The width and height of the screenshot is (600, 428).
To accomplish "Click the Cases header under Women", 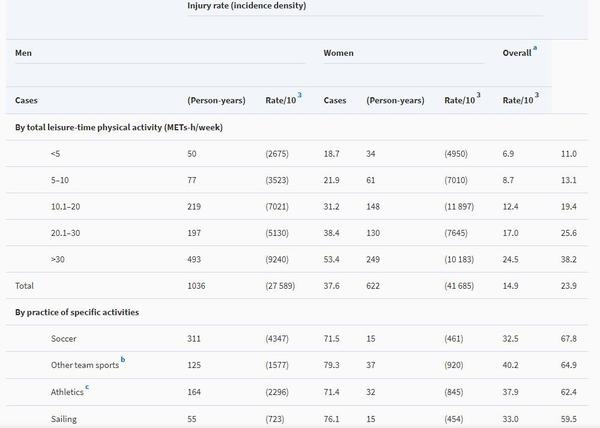I will [335, 100].
